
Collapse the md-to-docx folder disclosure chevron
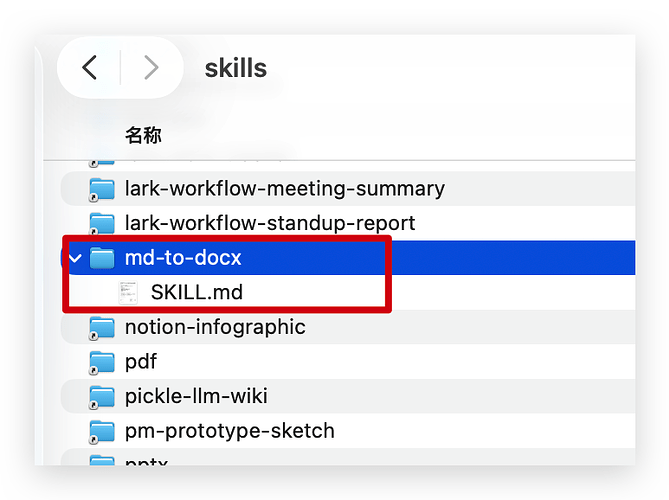[x=75, y=258]
